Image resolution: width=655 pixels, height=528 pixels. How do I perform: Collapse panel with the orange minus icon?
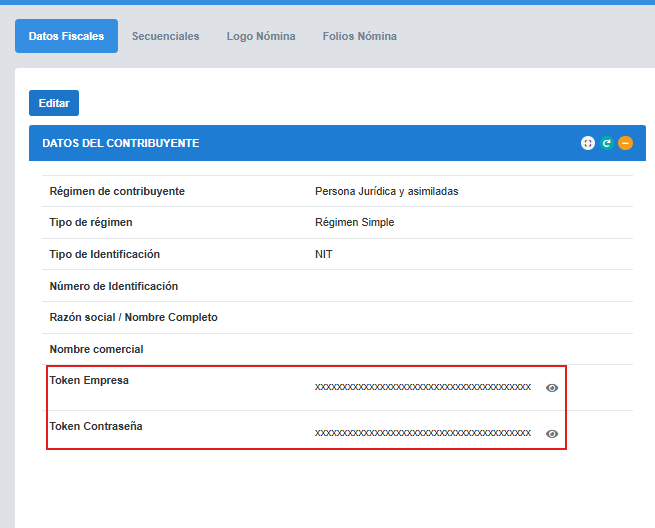(x=625, y=143)
